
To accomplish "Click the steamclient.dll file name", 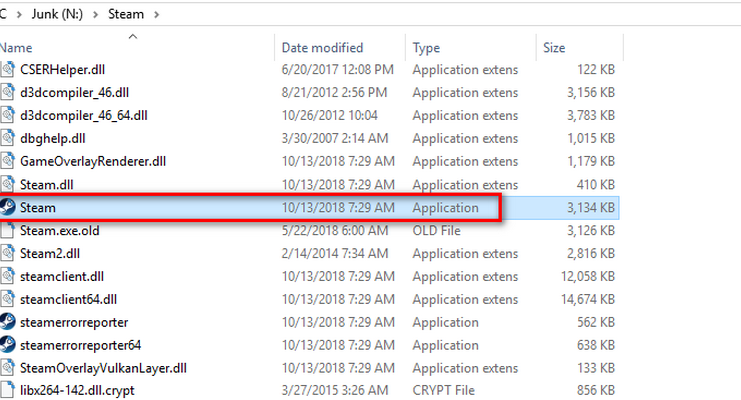I will point(62,277).
